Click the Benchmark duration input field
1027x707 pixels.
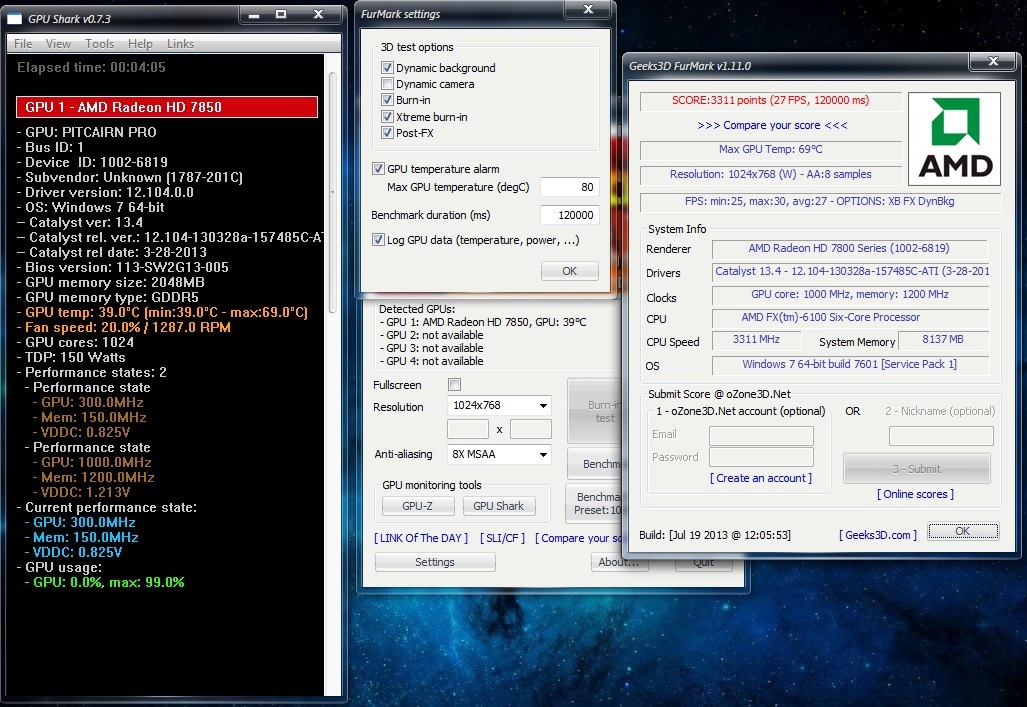(569, 215)
